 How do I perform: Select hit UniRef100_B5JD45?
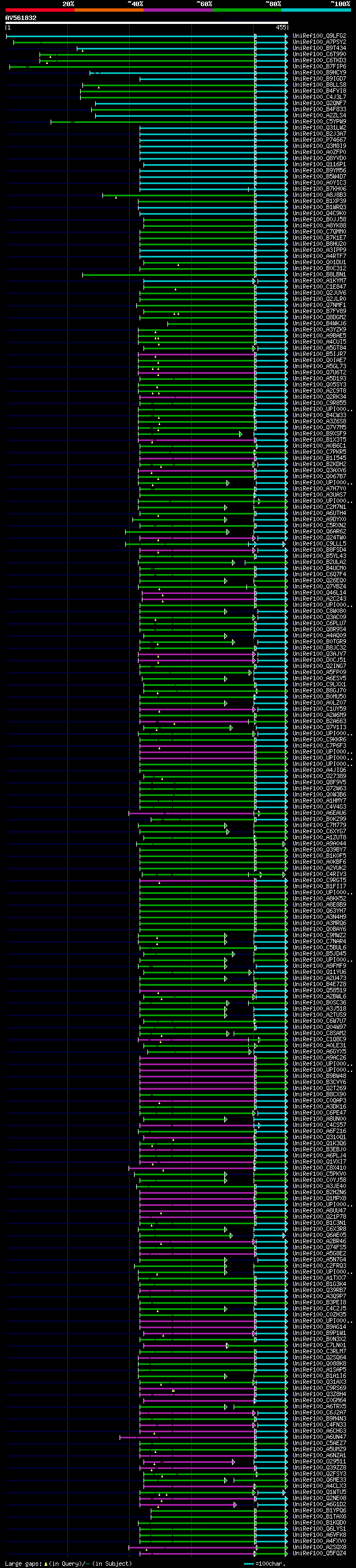click(x=319, y=954)
